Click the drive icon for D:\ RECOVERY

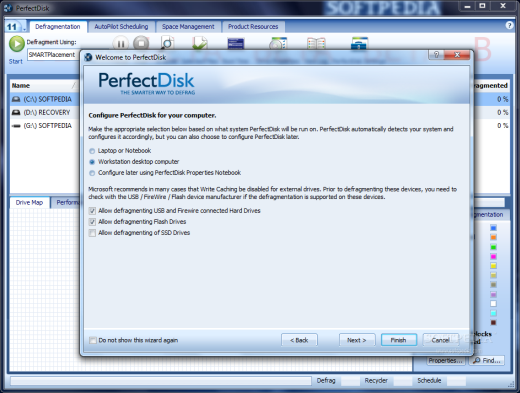[16, 113]
